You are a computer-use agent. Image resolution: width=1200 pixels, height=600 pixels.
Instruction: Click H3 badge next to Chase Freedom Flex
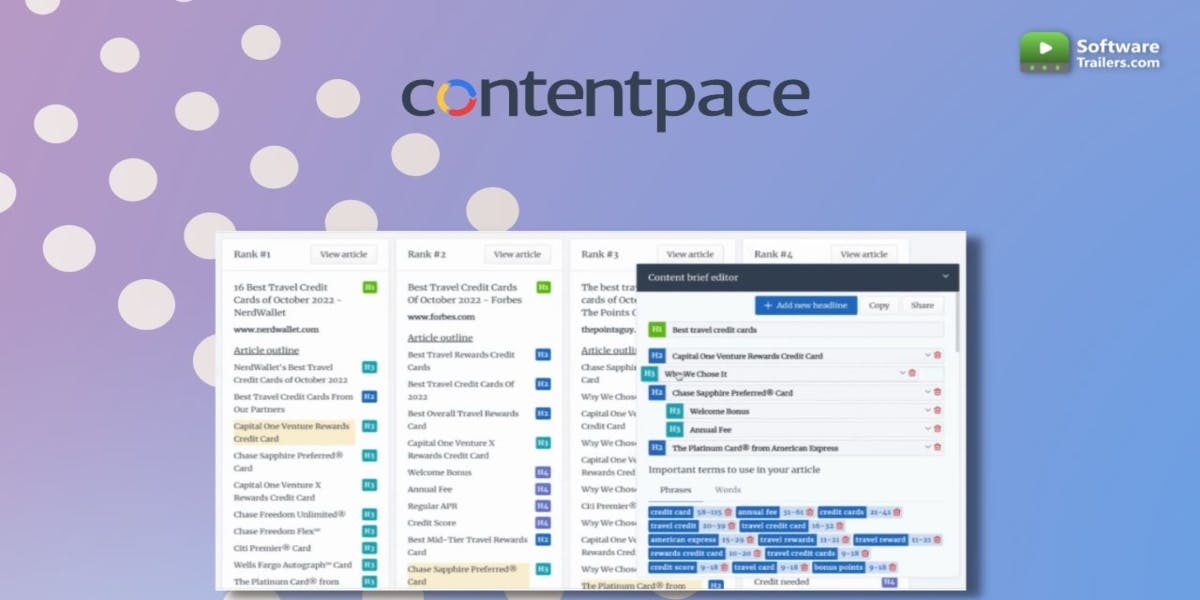click(369, 531)
